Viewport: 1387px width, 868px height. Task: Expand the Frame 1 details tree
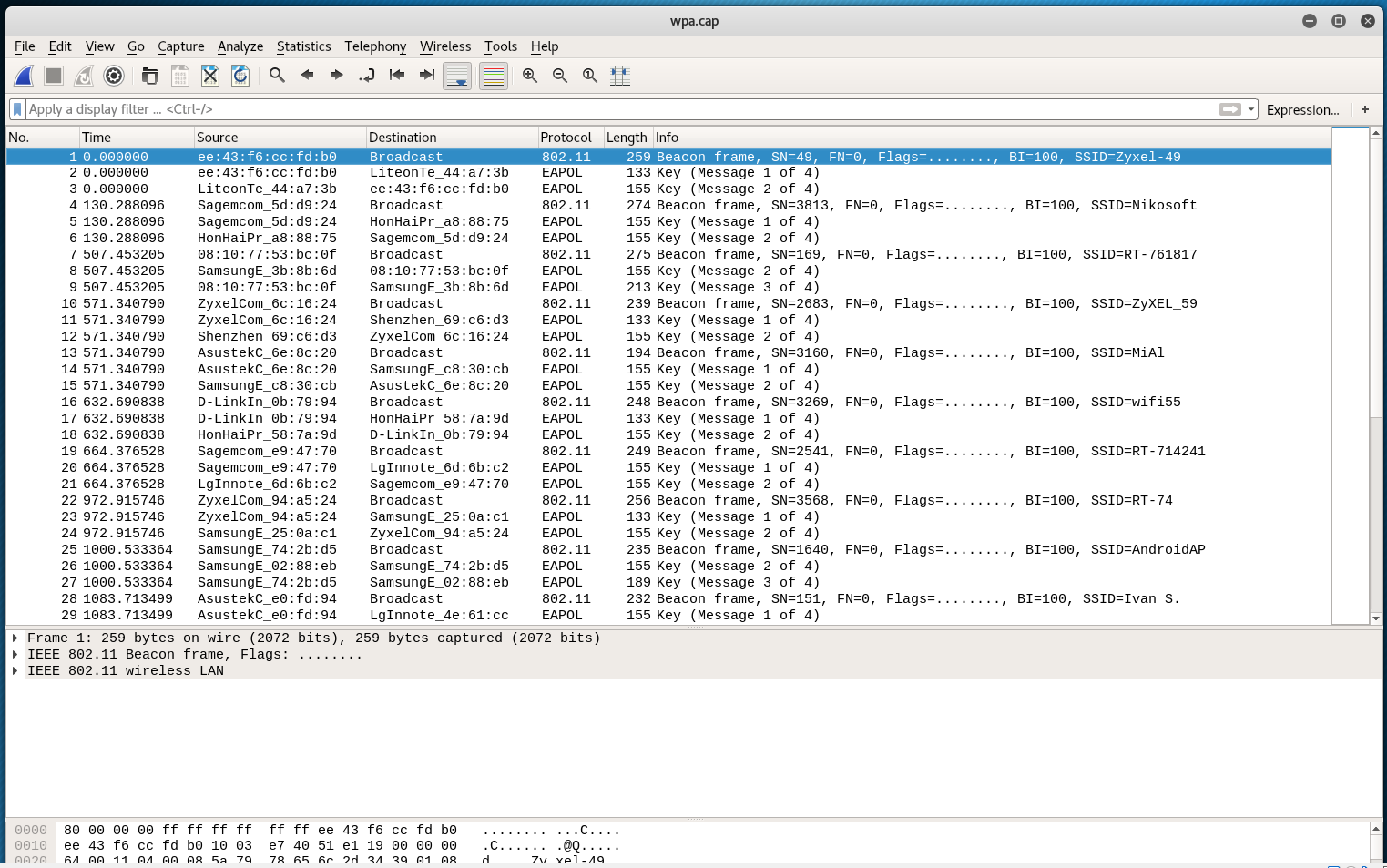(15, 638)
